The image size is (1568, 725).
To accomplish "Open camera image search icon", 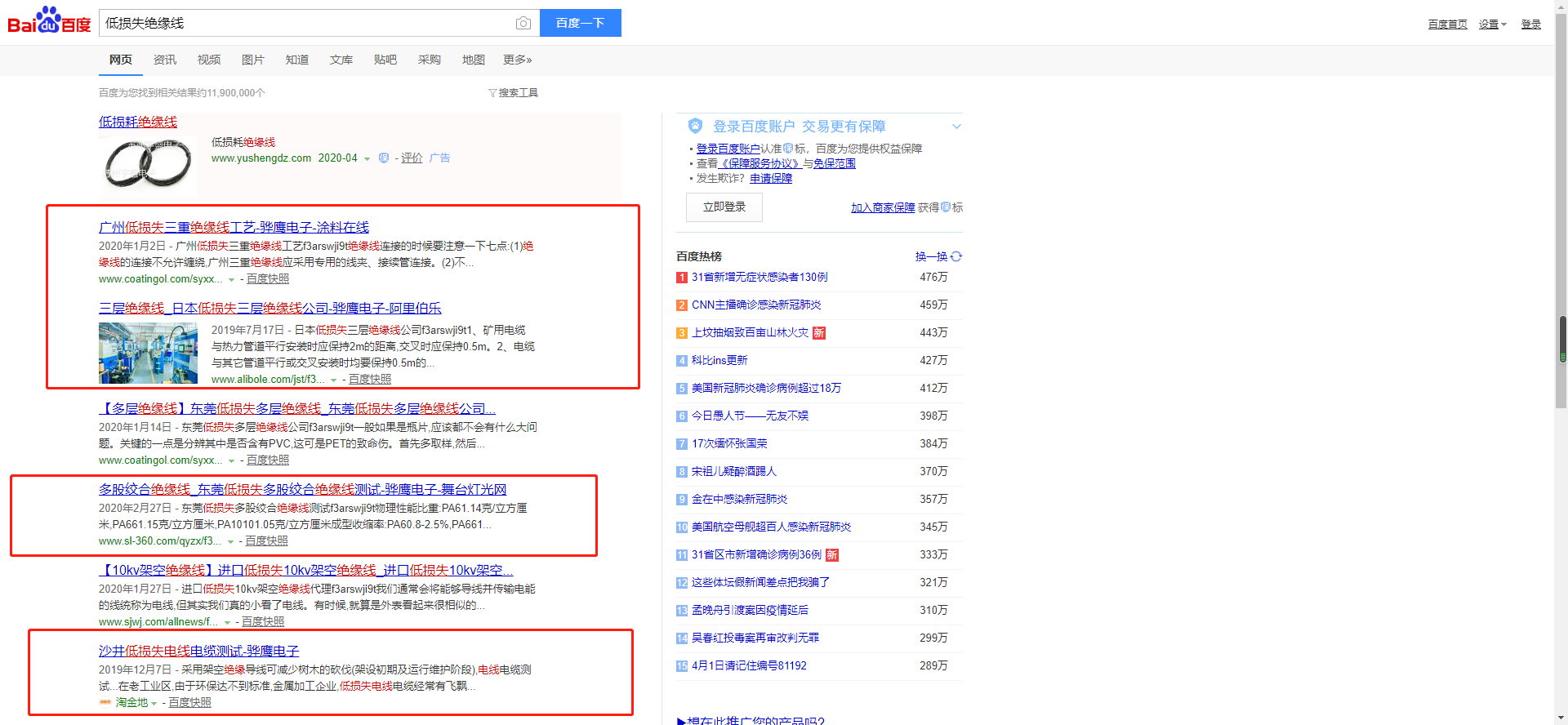I will pyautogui.click(x=523, y=23).
